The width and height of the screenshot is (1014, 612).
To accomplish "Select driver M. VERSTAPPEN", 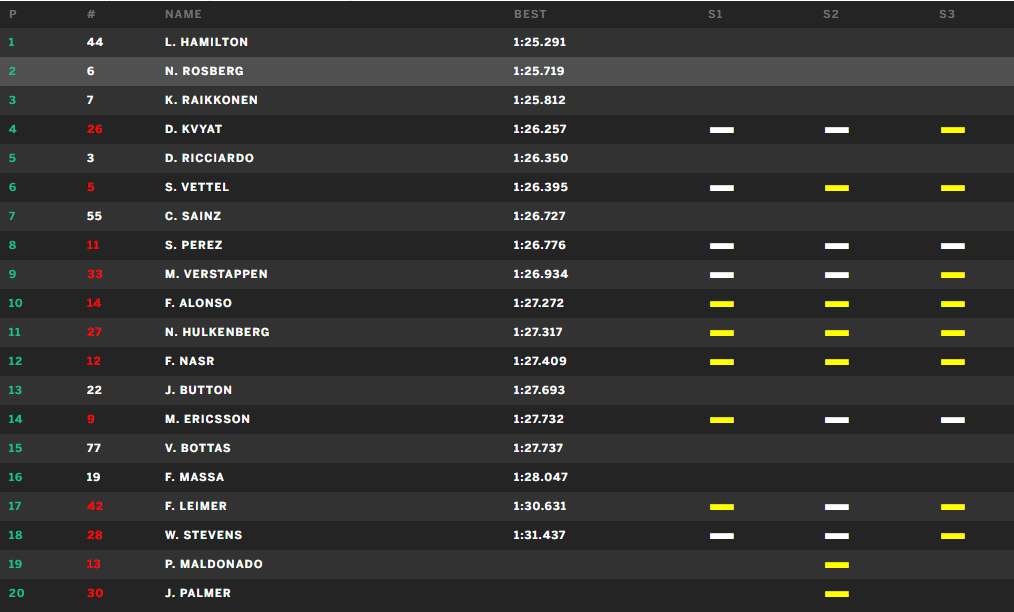I will (216, 274).
